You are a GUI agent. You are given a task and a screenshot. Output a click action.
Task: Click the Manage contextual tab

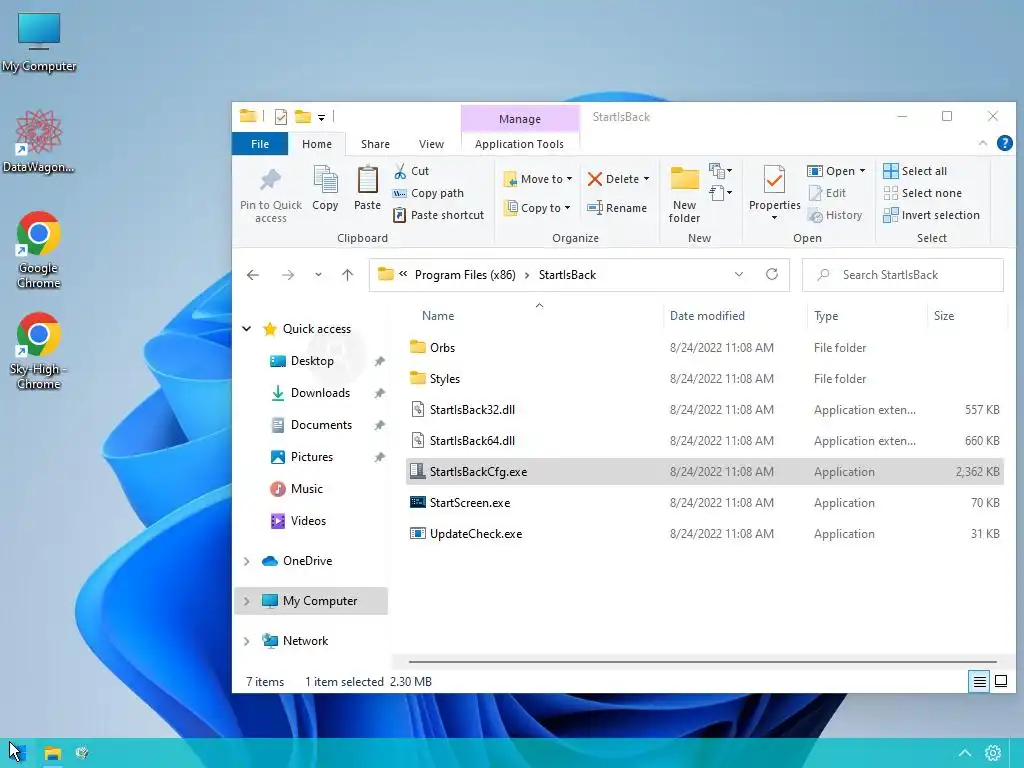click(x=520, y=119)
